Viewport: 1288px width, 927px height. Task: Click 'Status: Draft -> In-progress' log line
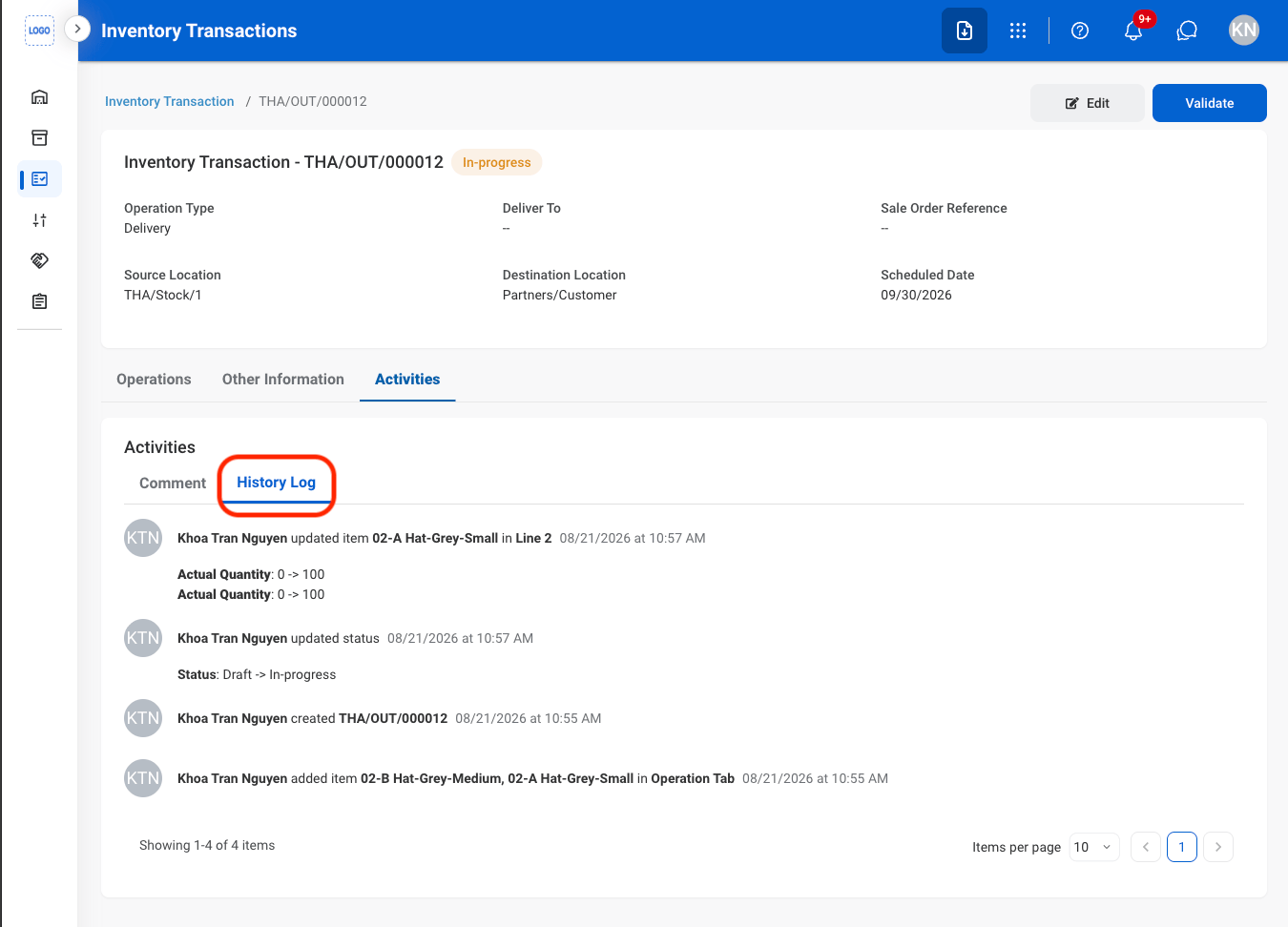[257, 674]
